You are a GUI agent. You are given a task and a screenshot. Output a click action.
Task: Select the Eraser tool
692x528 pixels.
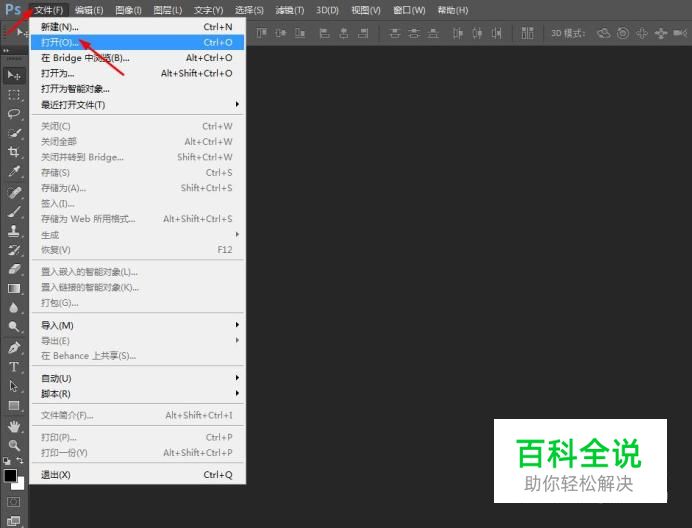tap(14, 269)
